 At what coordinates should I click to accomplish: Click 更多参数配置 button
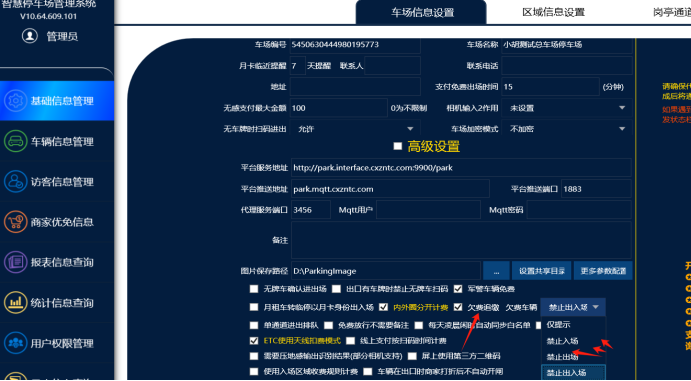(x=603, y=271)
